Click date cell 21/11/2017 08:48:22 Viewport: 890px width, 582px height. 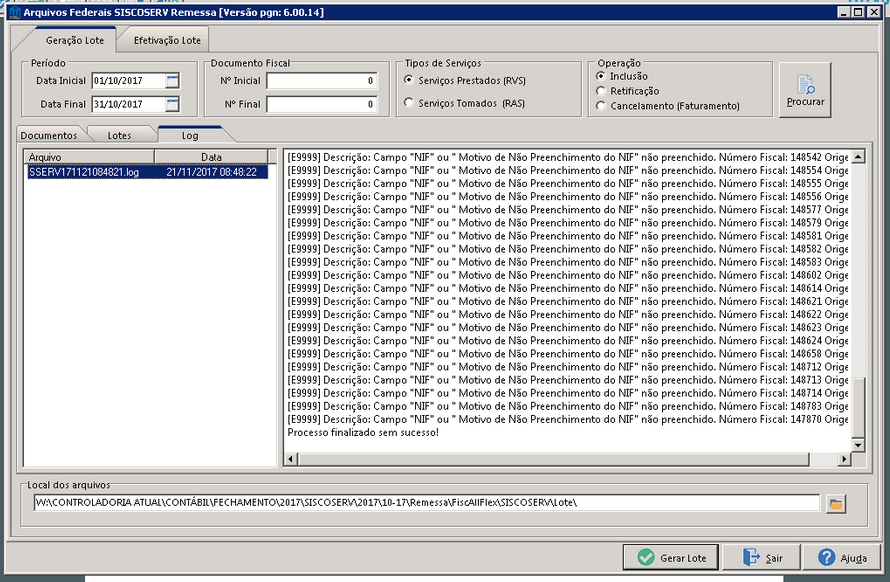click(211, 172)
